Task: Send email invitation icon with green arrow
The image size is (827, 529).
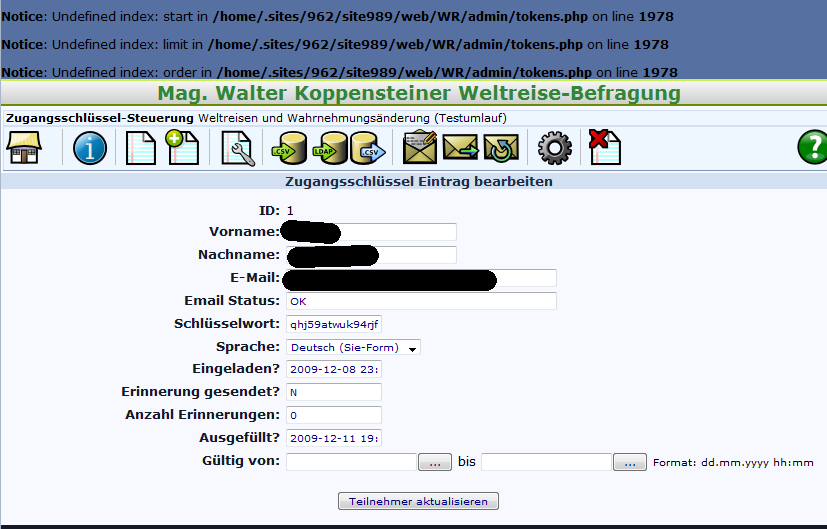Action: click(x=460, y=147)
